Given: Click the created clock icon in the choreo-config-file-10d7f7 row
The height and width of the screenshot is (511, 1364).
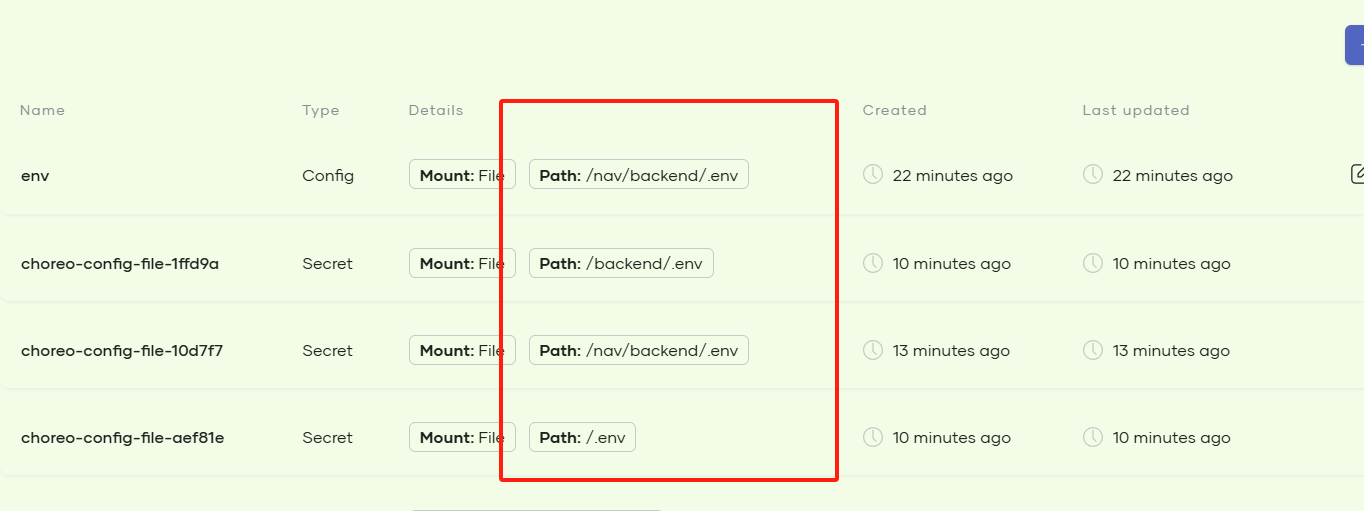Looking at the screenshot, I should (873, 350).
